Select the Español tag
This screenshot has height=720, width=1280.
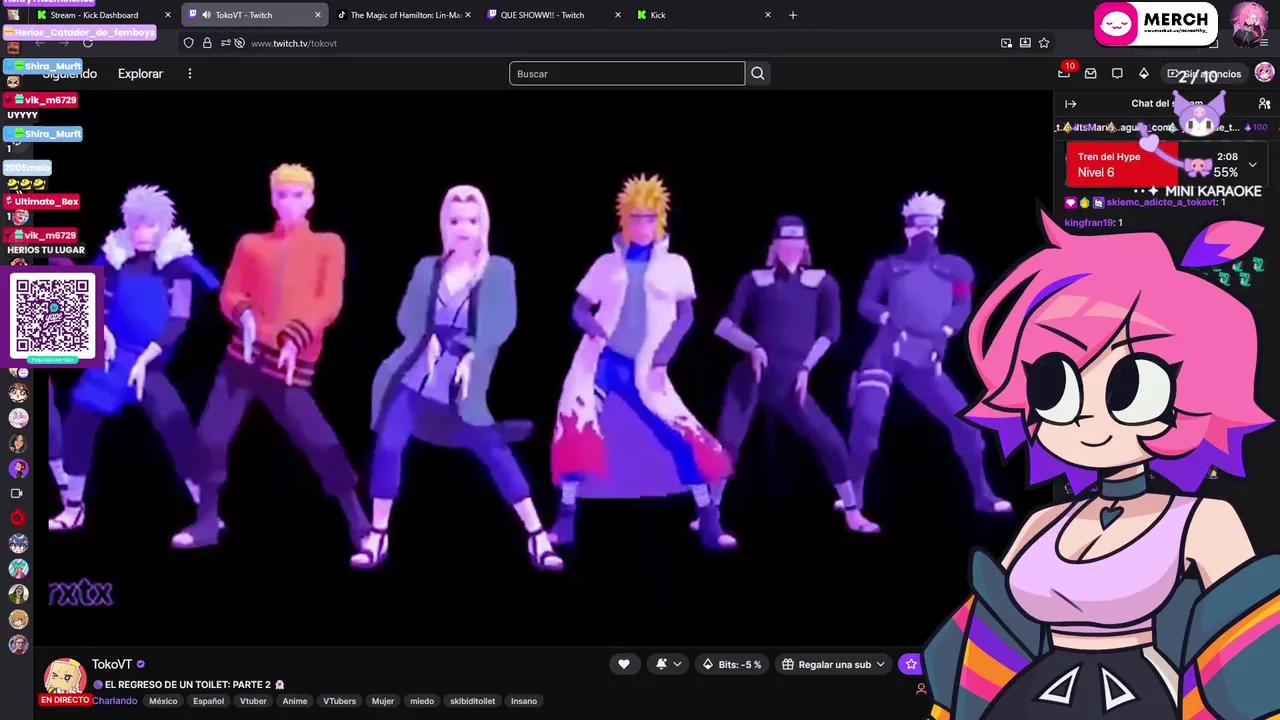tap(208, 701)
